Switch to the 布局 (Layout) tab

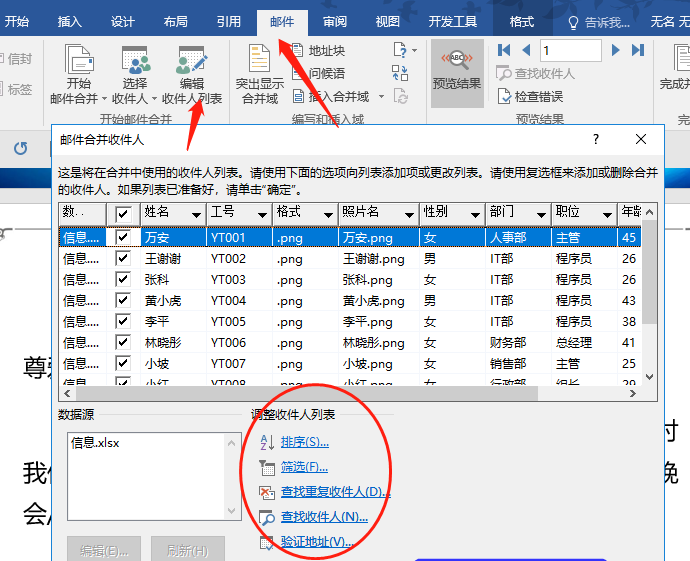[176, 22]
